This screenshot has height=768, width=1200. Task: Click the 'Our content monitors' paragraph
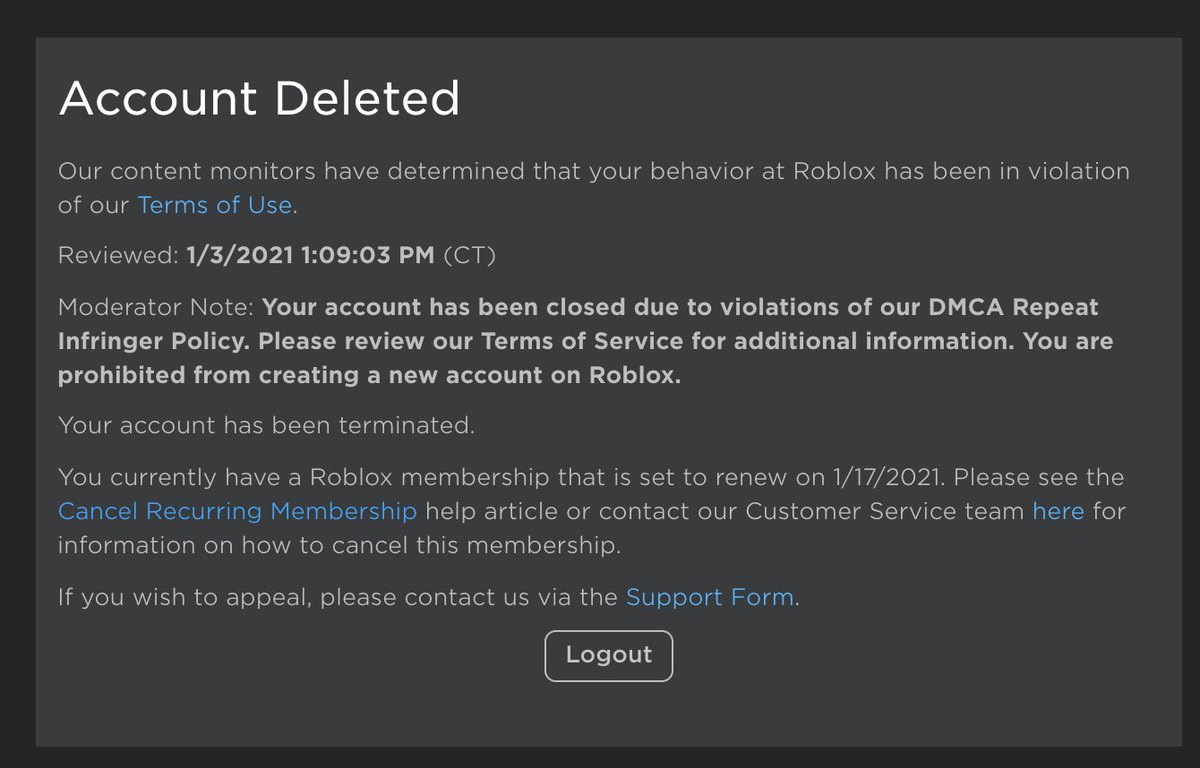click(594, 188)
